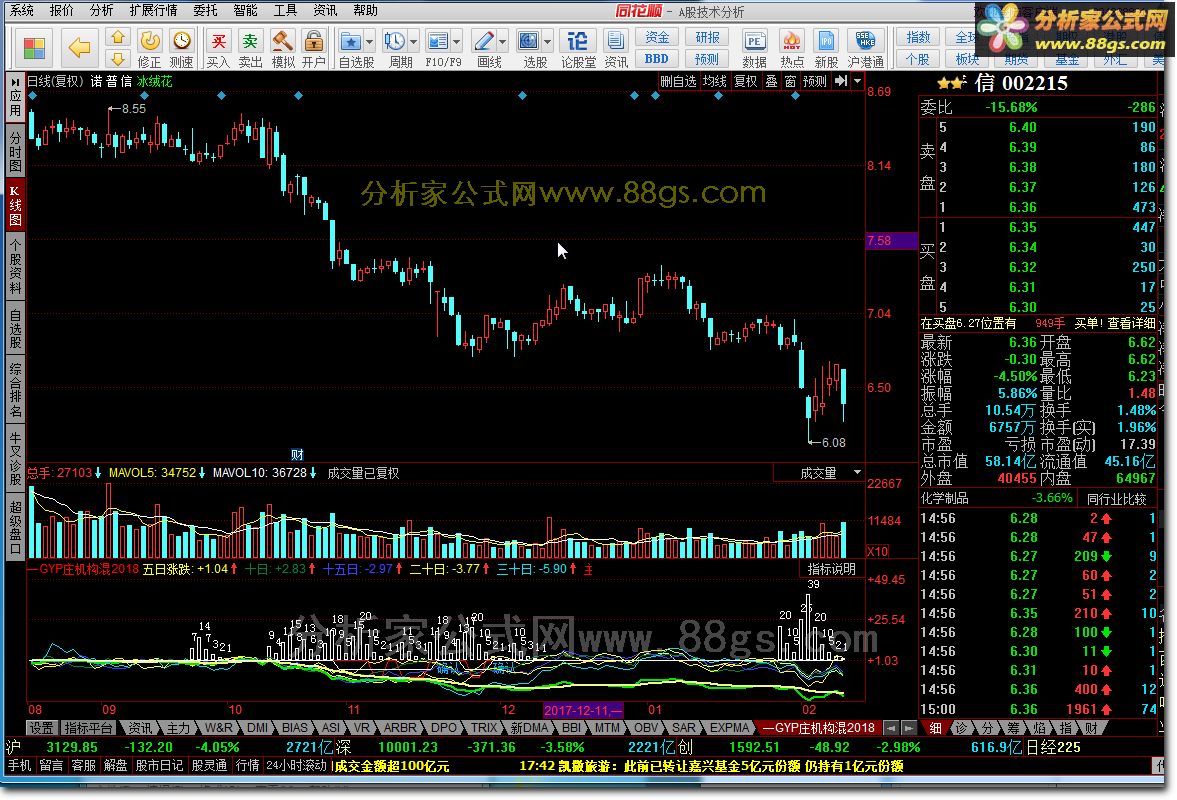This screenshot has width=1177, height=800.
Task: Click the down arrow toolbar icon
Action: (118, 59)
